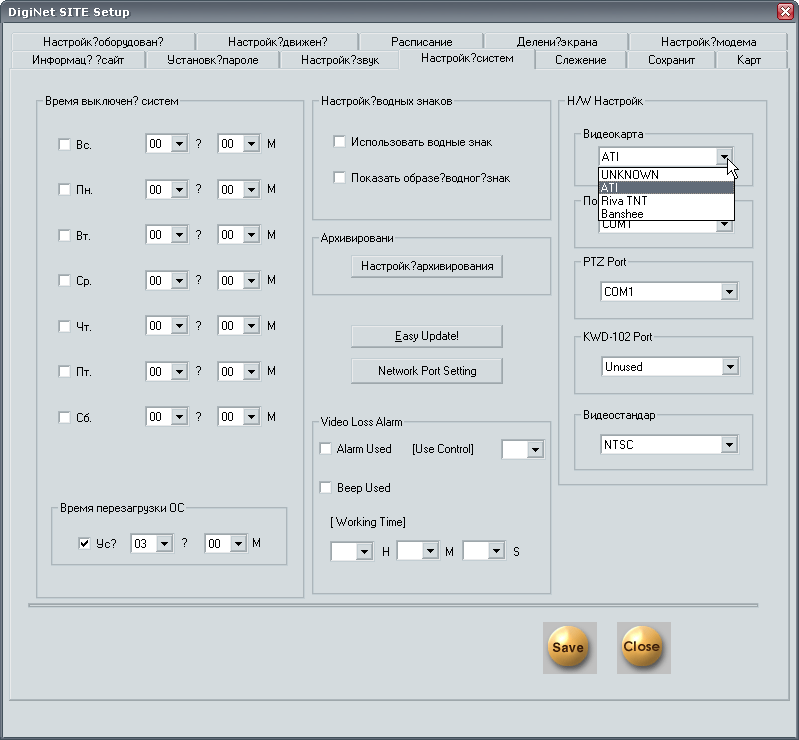Expand the KWD-102 Port dropdown
This screenshot has height=740, width=799.
pyautogui.click(x=728, y=367)
